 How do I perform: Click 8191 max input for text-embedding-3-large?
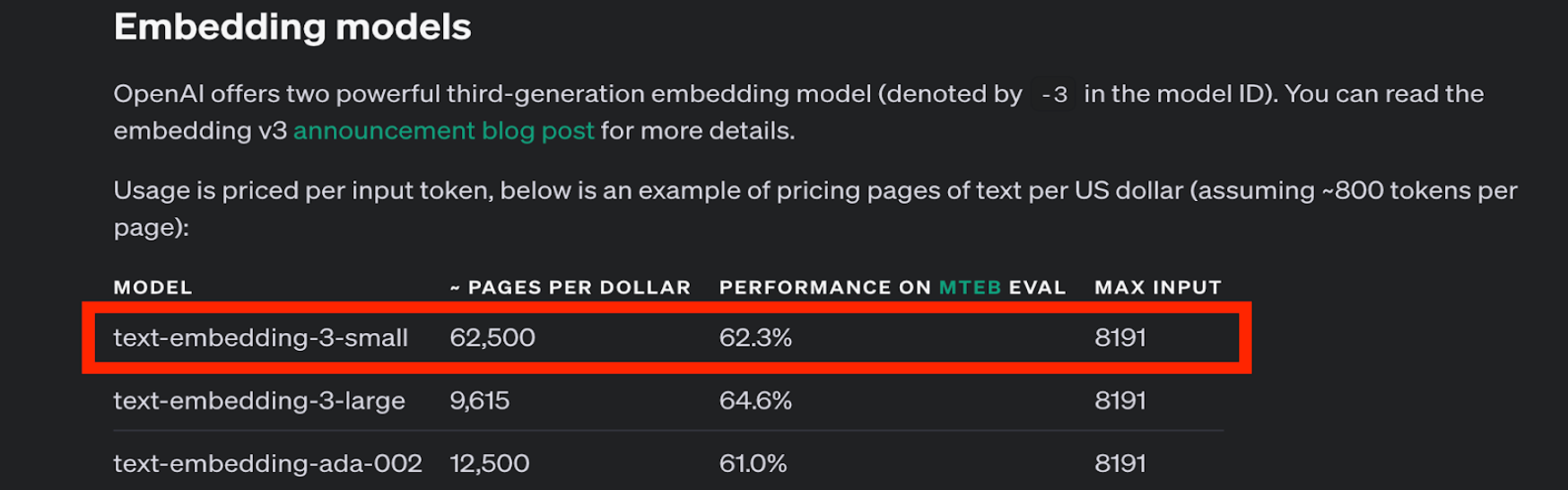(x=1119, y=400)
